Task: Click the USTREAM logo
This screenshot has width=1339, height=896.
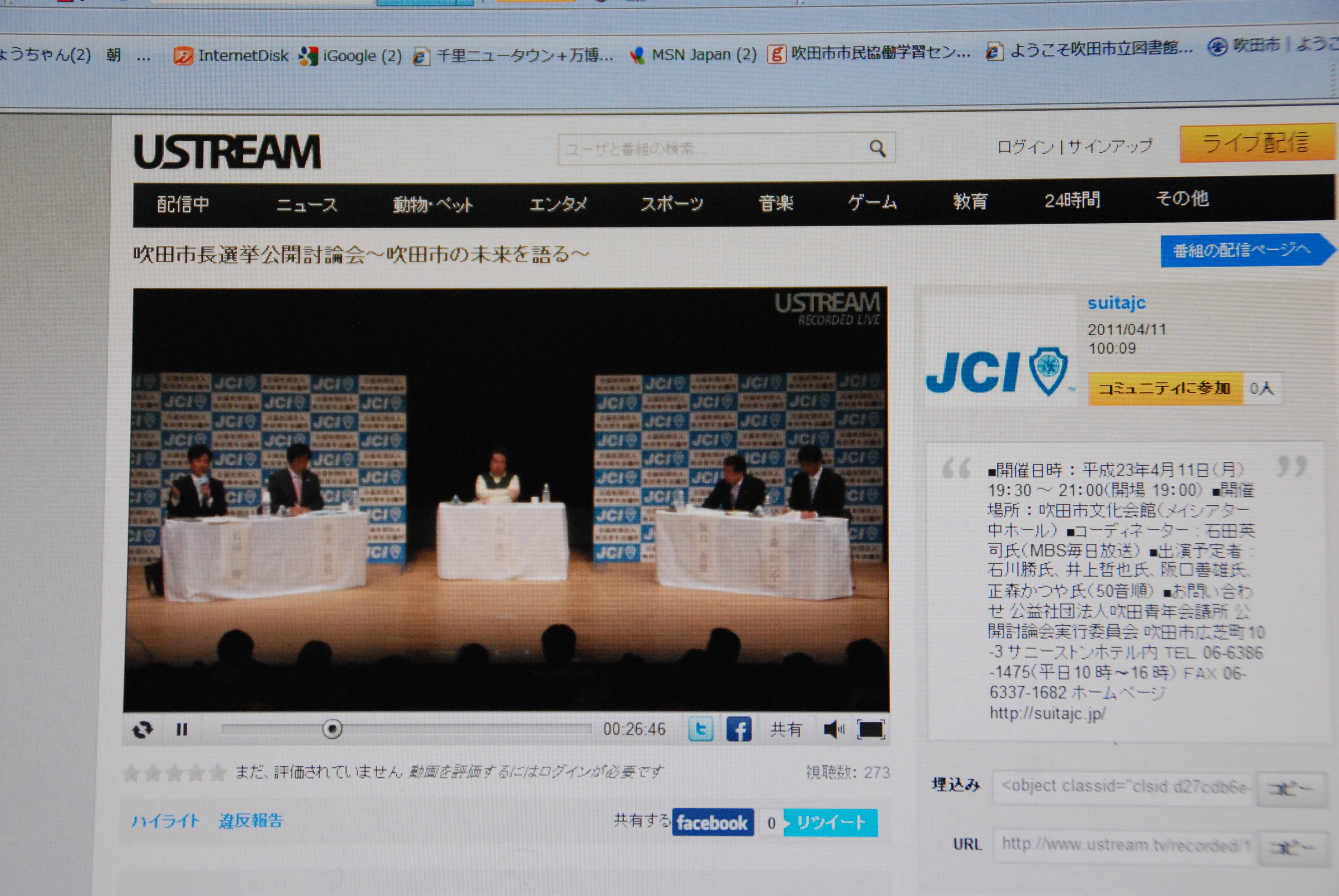Action: [228, 152]
